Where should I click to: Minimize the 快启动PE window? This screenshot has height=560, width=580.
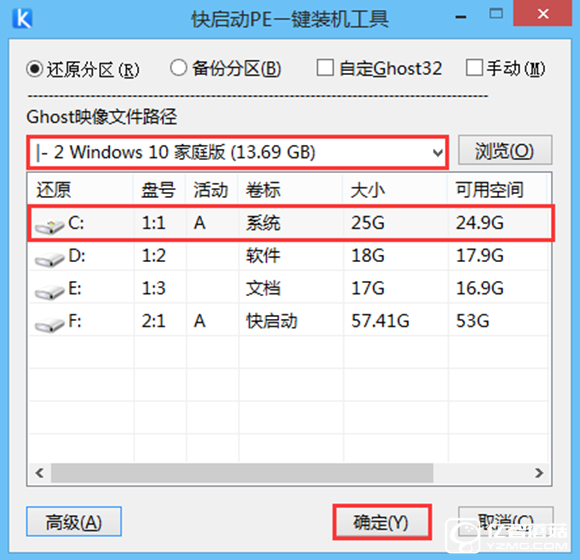click(461, 17)
